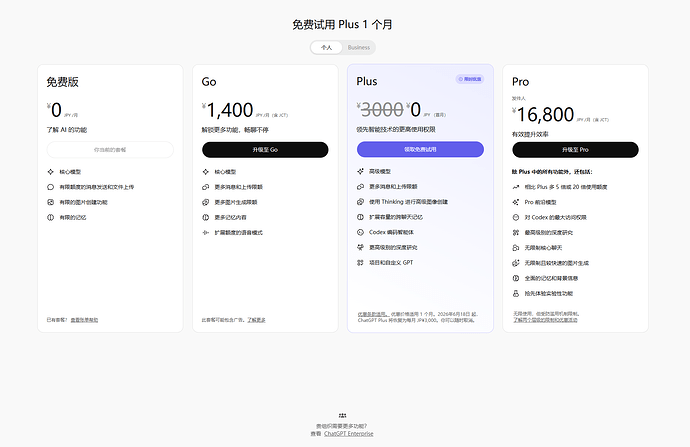Click the Codex 编码智能体 icon in Plus card
Viewport: 690px width, 447px height.
[x=360, y=232]
